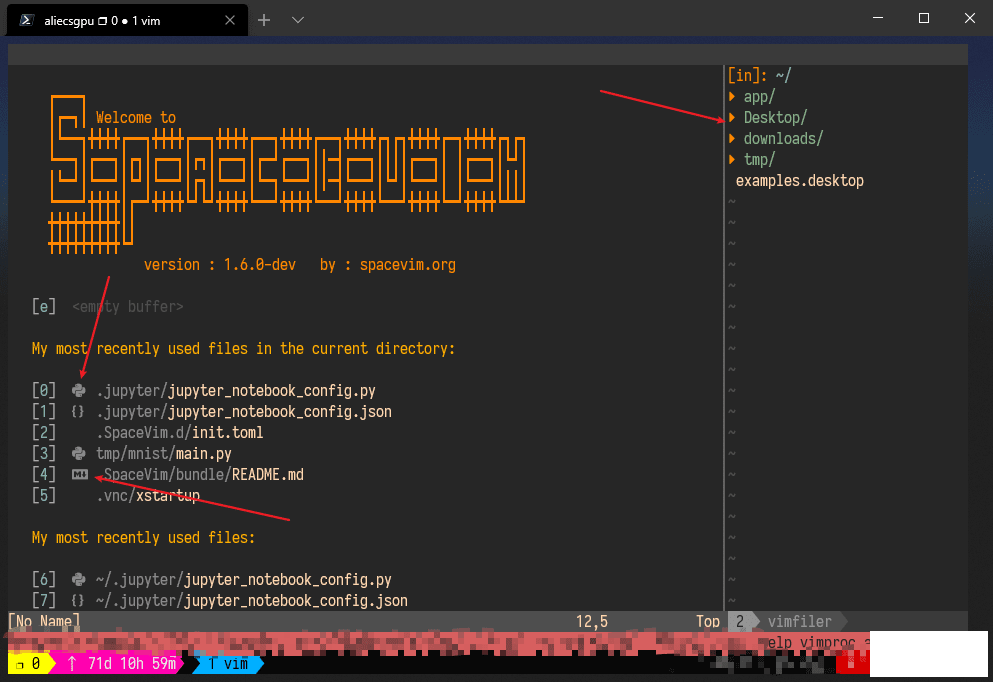
Task: Click the Markdown icon beside README.md
Action: (80, 474)
